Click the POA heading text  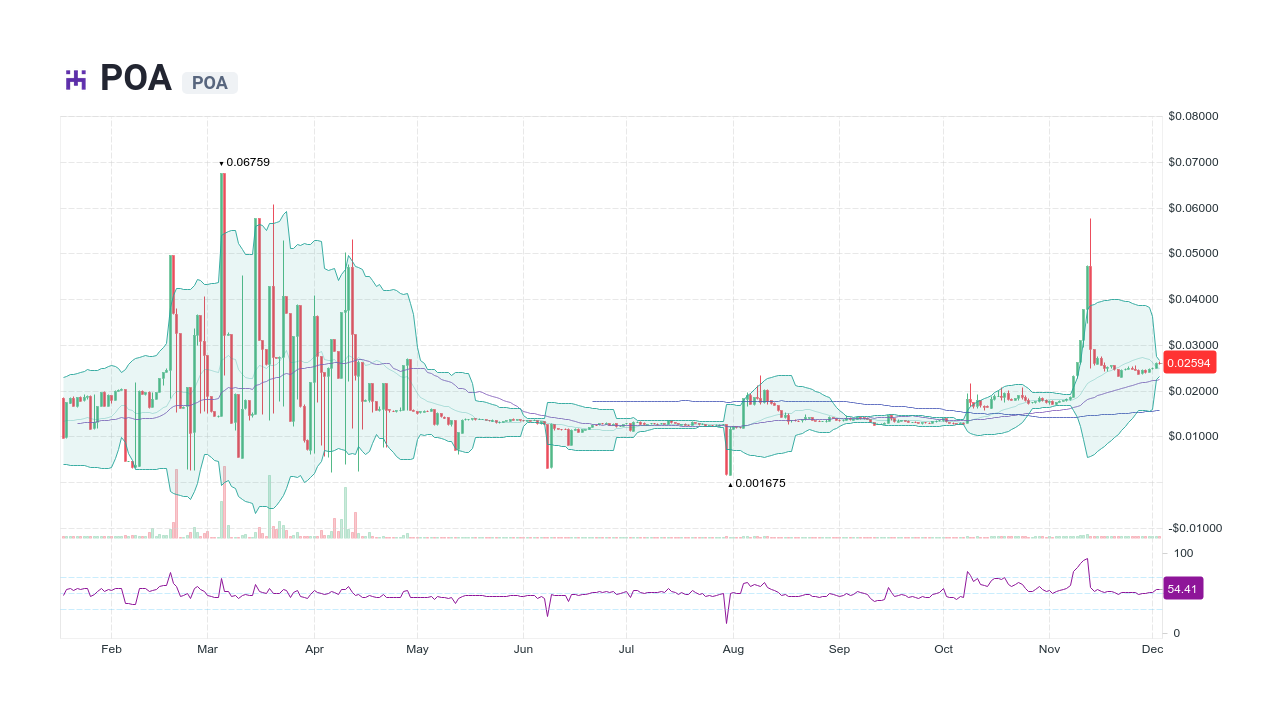coord(135,77)
